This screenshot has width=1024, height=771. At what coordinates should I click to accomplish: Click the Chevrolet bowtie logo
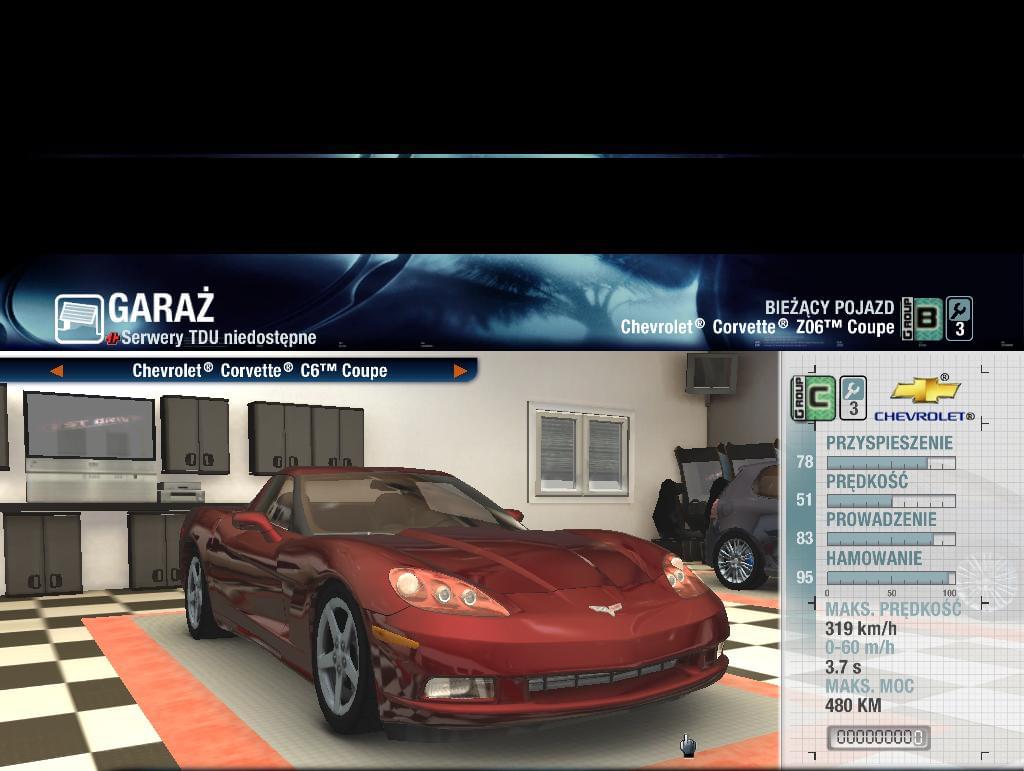click(926, 390)
